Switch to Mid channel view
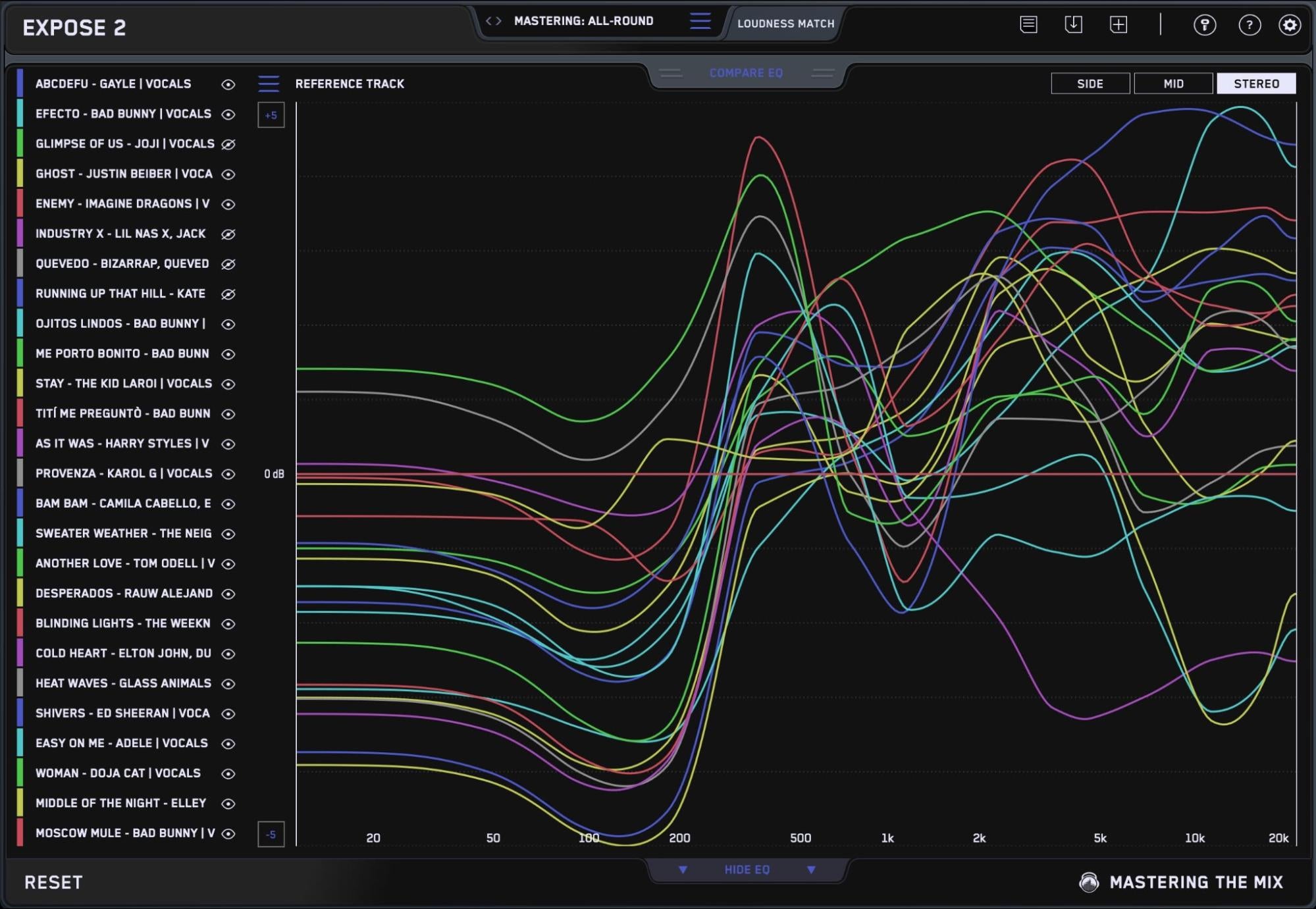 click(x=1173, y=84)
